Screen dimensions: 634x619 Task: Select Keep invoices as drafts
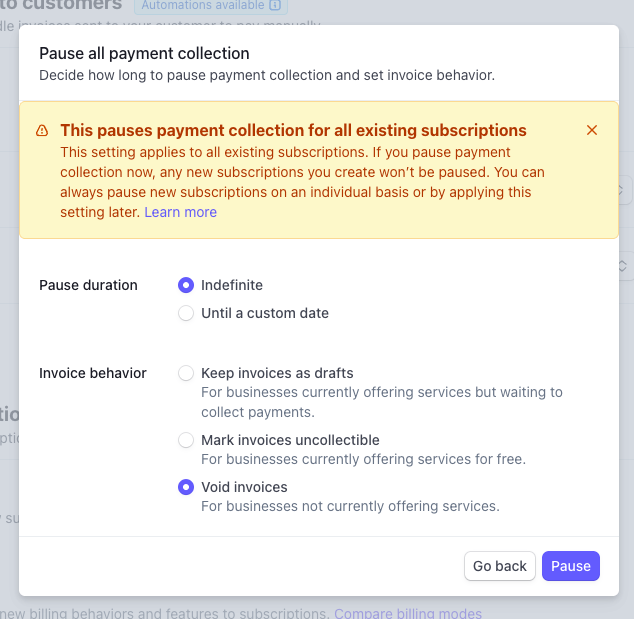pyautogui.click(x=186, y=373)
